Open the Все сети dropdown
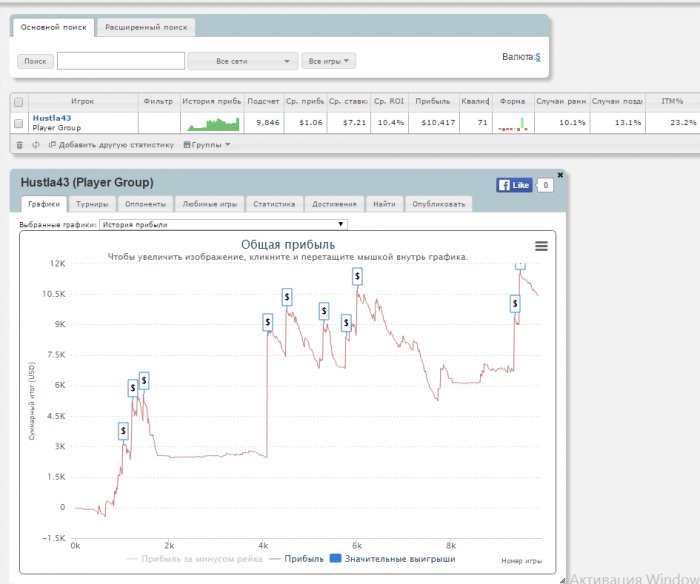The image size is (700, 584). (x=242, y=62)
